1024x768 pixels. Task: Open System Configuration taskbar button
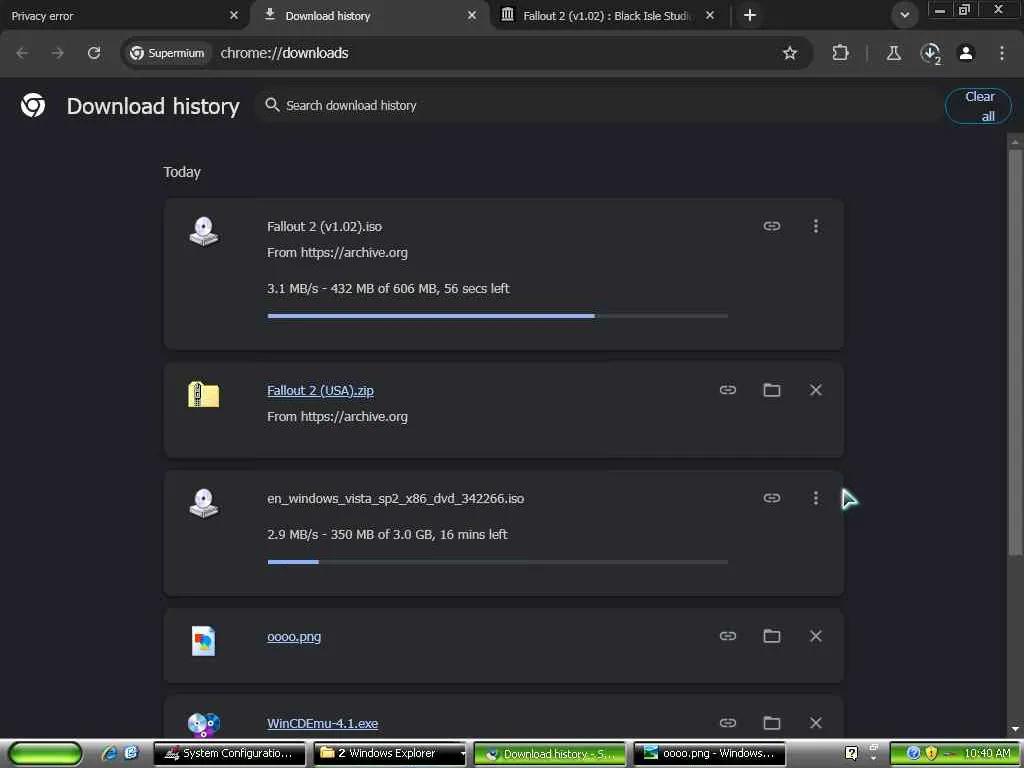[229, 753]
